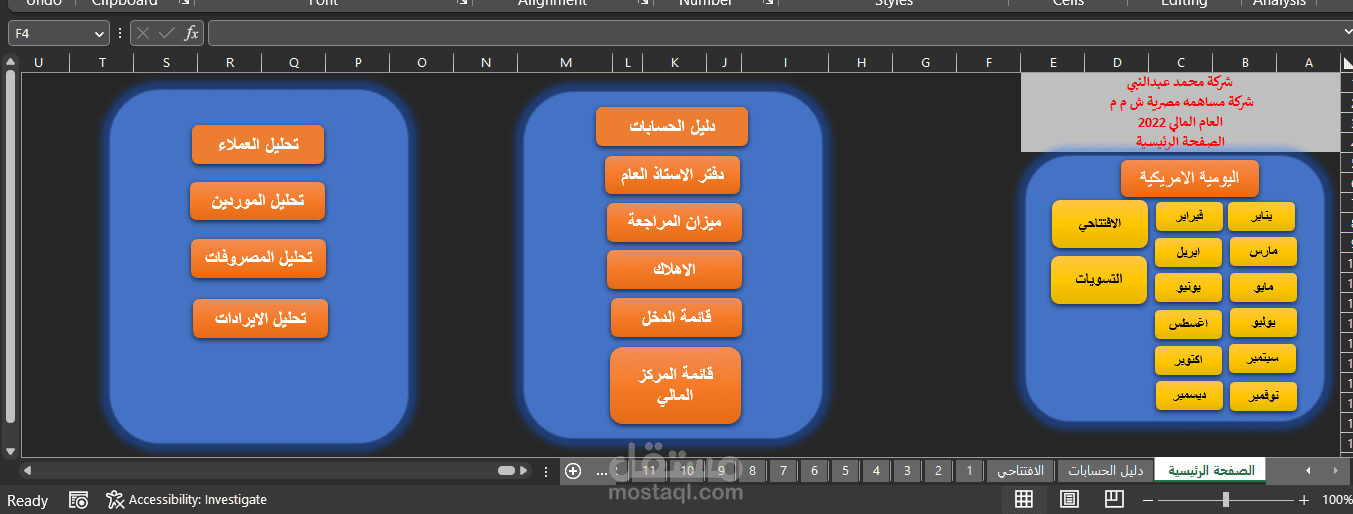Click the 100% zoom level
The height and width of the screenshot is (514, 1353).
coord(1337,500)
